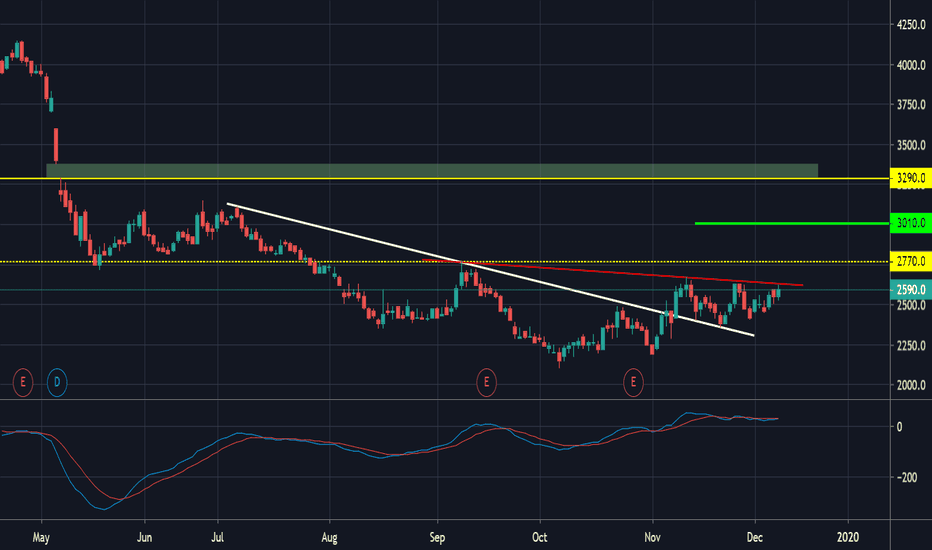Click the 2500.0 price axis label
The image size is (932, 550).
tap(911, 306)
